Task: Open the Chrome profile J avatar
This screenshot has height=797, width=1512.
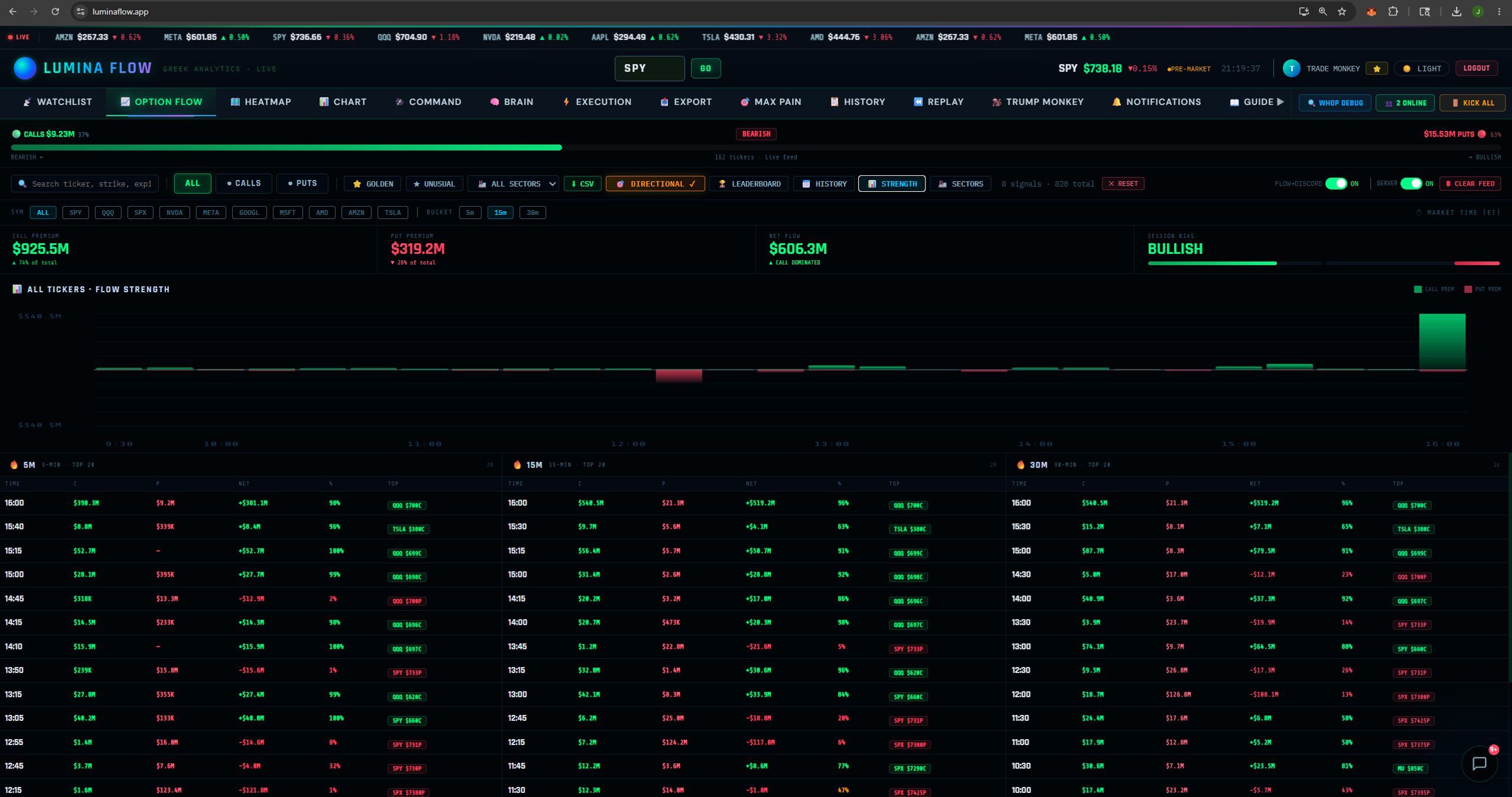Action: coord(1478,11)
